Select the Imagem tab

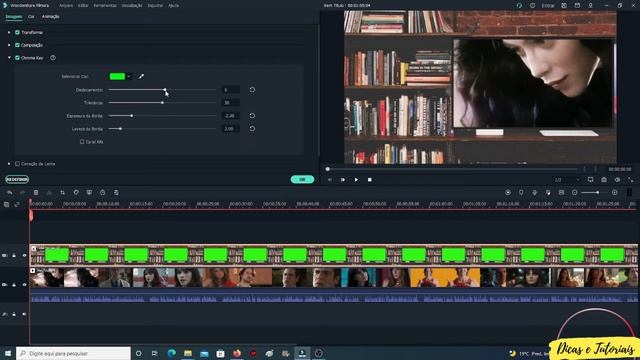click(x=13, y=17)
